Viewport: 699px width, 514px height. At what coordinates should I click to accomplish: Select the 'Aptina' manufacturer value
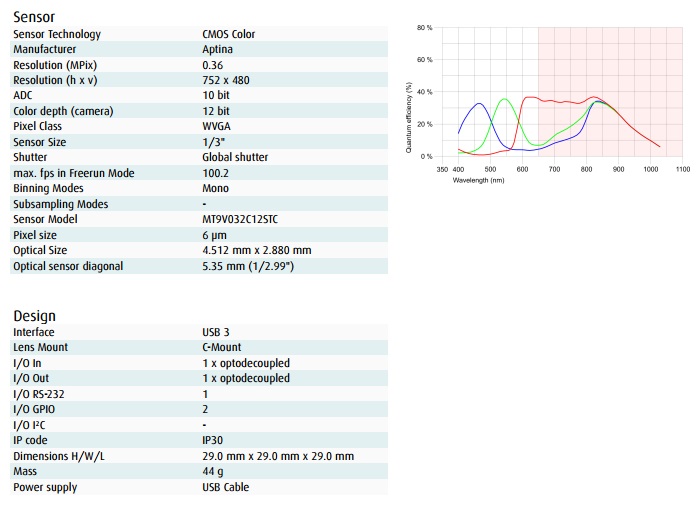pos(218,49)
